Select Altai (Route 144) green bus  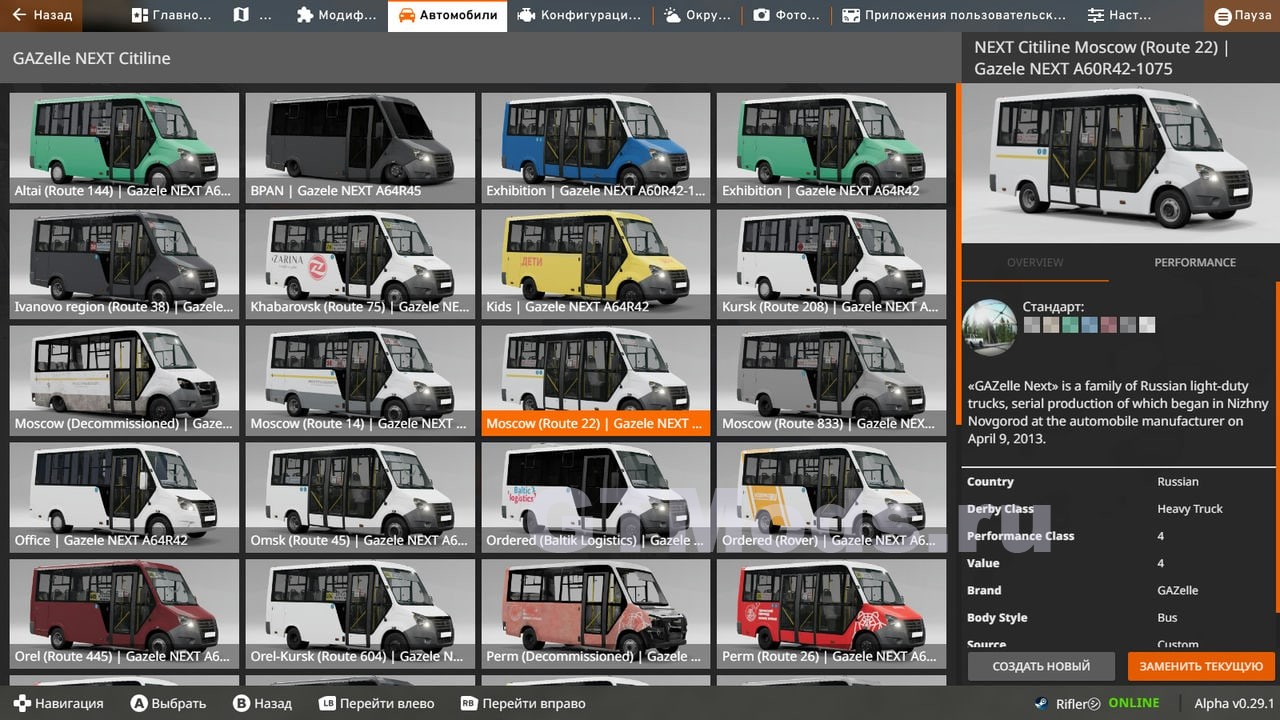click(124, 148)
